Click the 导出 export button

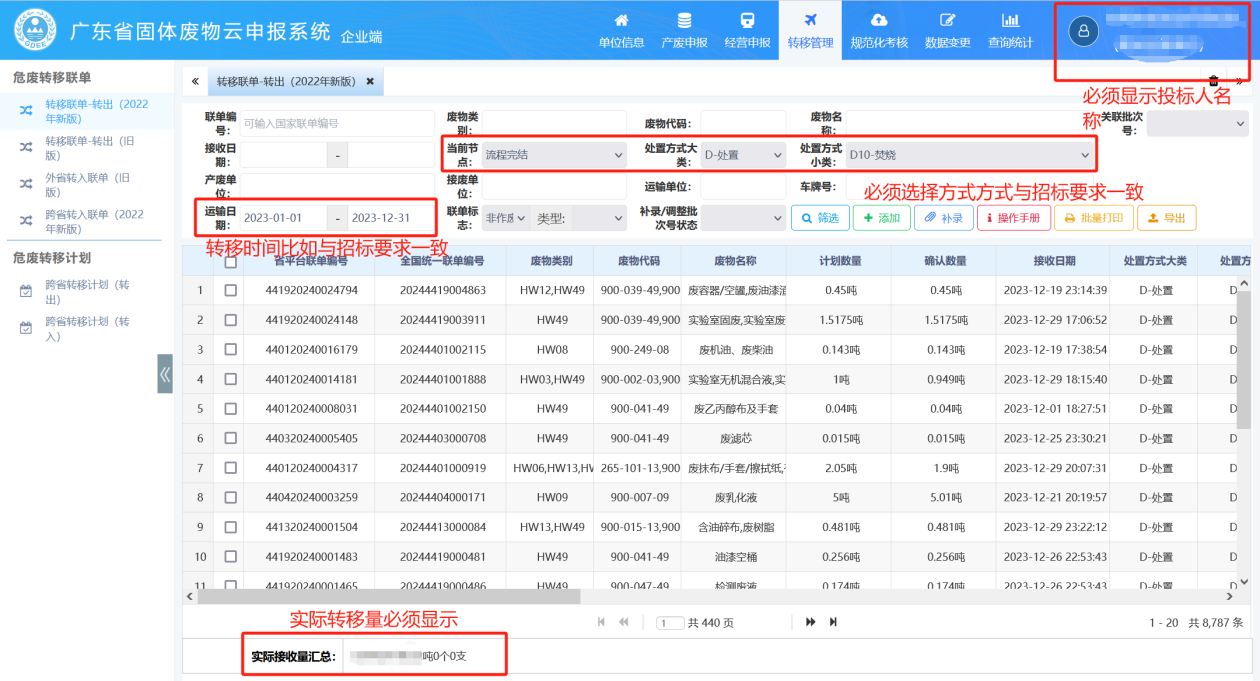[x=1166, y=218]
